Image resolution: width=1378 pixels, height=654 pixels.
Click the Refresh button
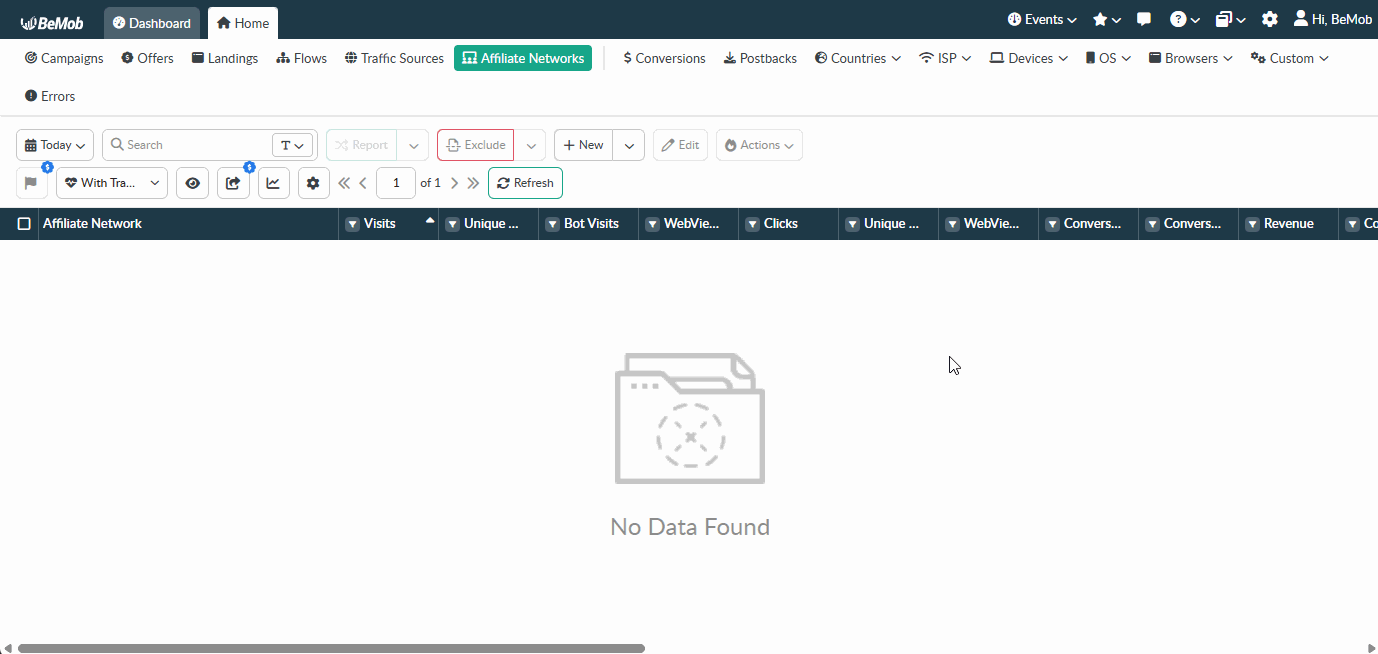525,183
